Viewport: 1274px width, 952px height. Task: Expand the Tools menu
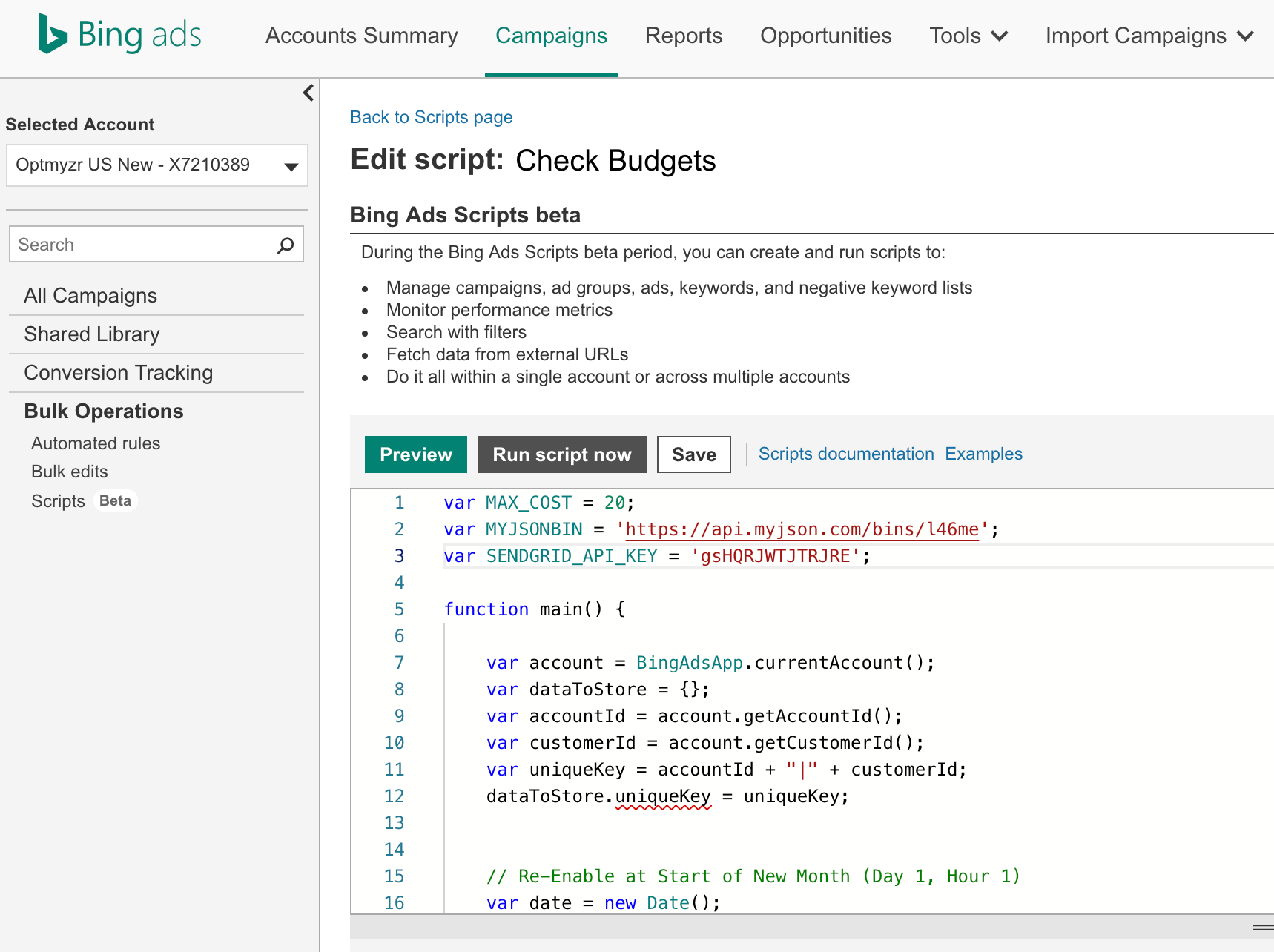(968, 36)
